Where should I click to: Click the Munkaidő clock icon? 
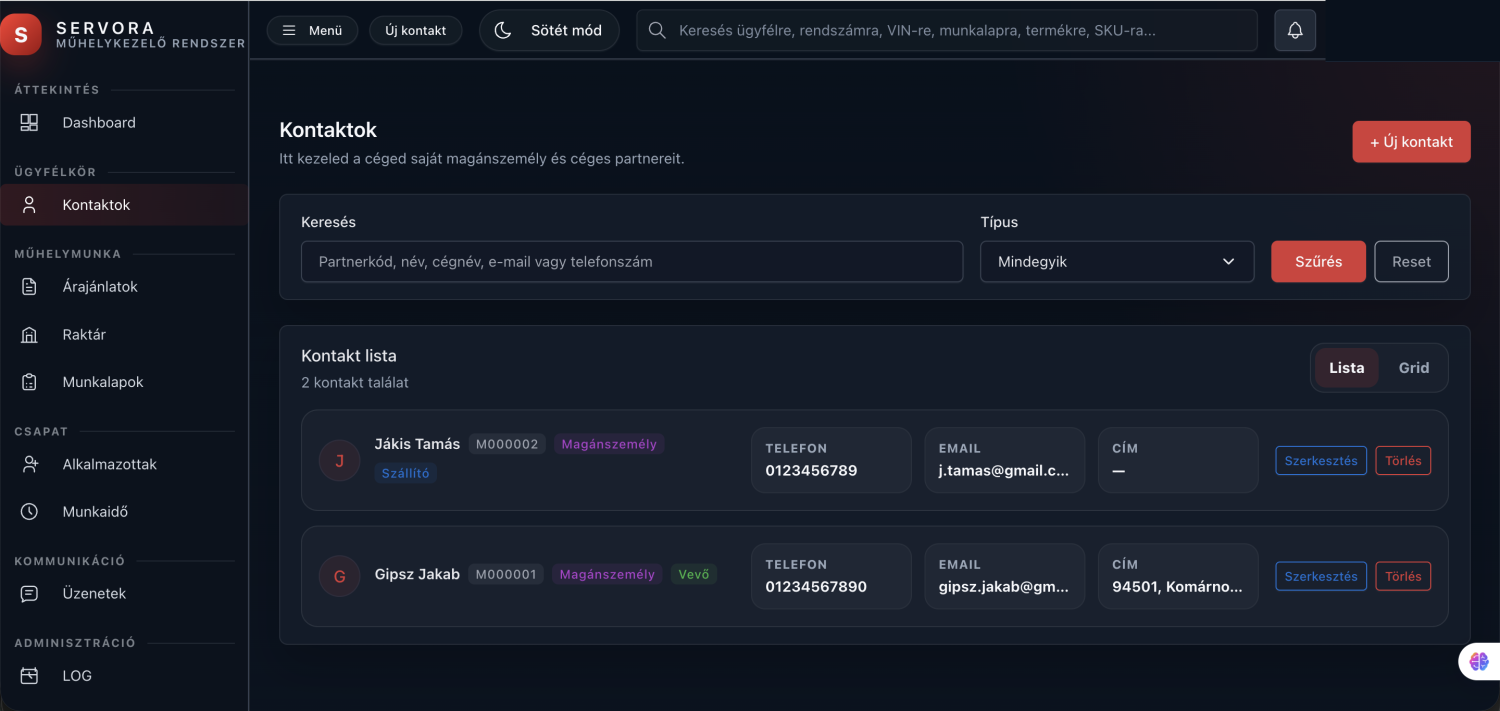(29, 512)
